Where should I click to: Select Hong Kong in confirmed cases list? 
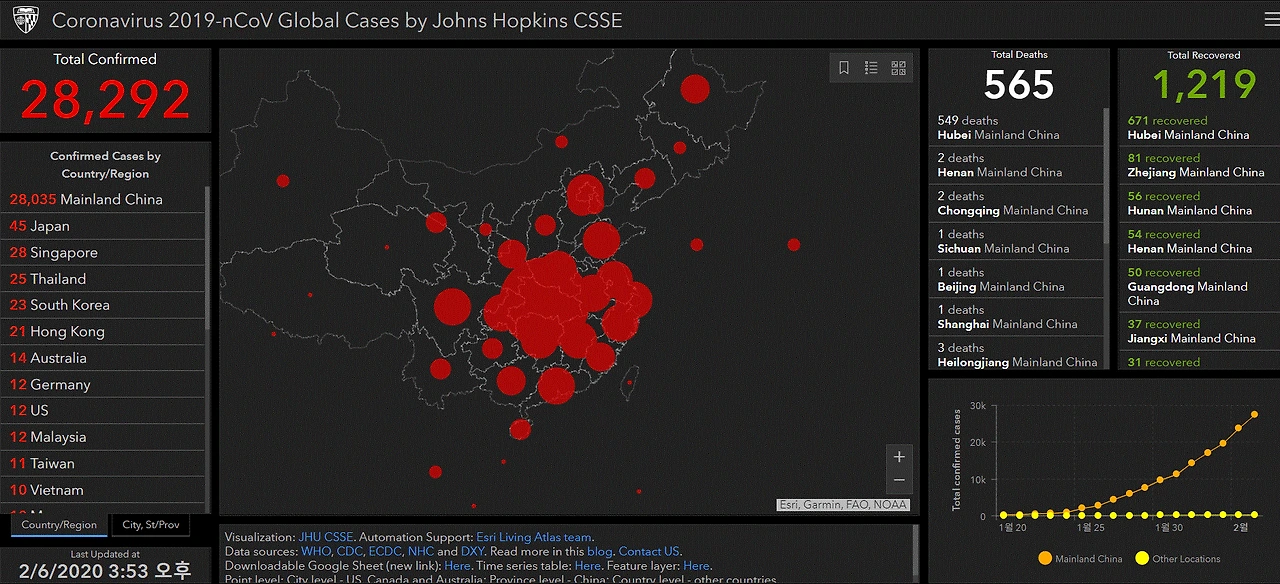click(x=104, y=331)
